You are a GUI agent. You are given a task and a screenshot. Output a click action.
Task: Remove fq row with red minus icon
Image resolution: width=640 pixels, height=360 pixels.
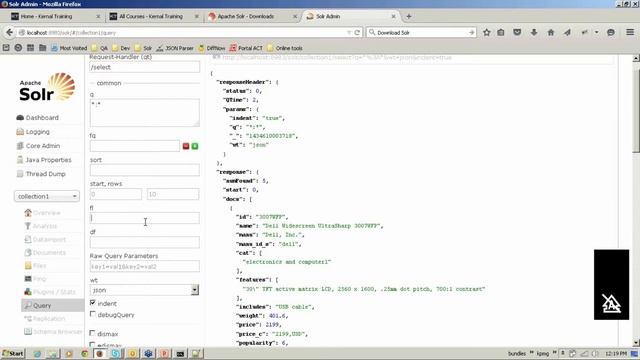pyautogui.click(x=186, y=146)
